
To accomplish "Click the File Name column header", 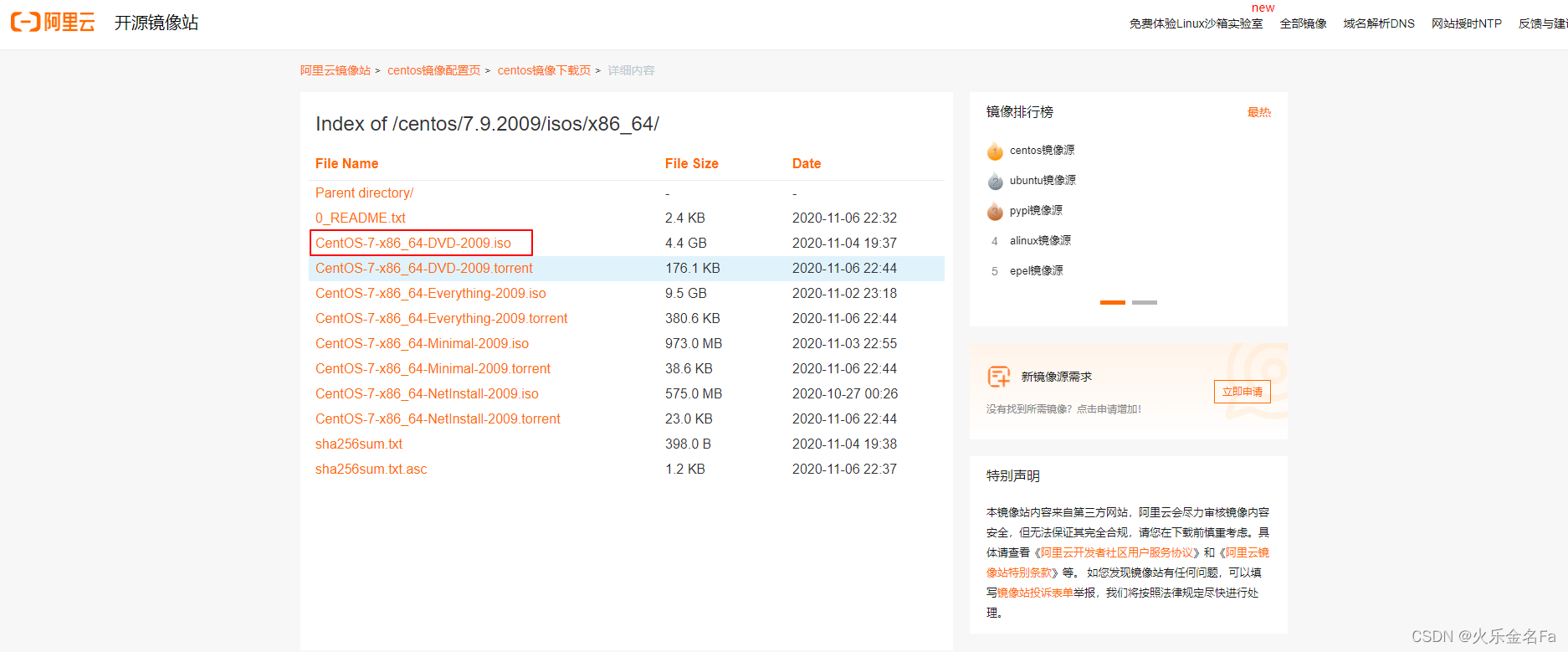I will point(347,163).
